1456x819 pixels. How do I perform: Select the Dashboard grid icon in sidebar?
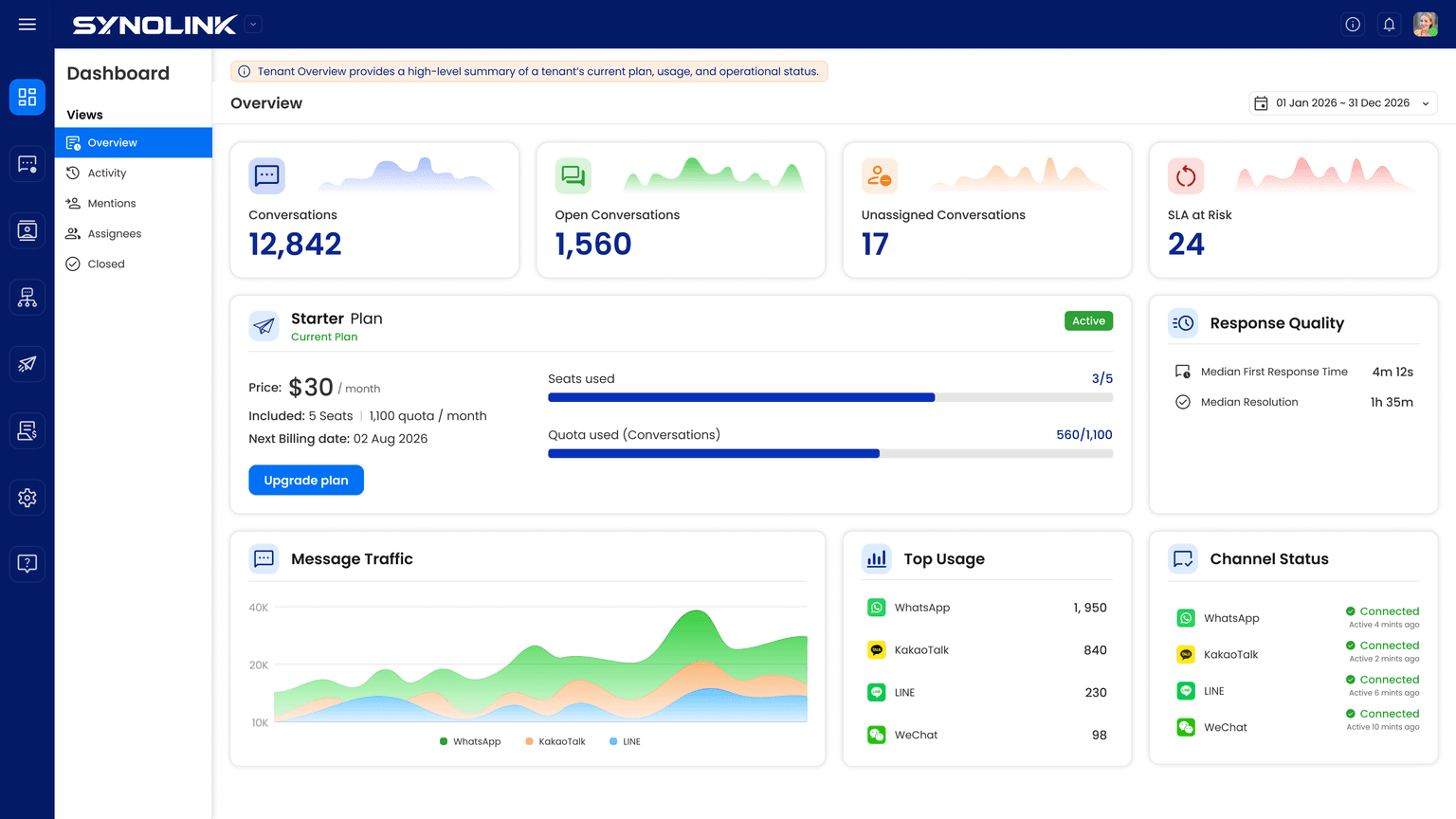point(27,97)
